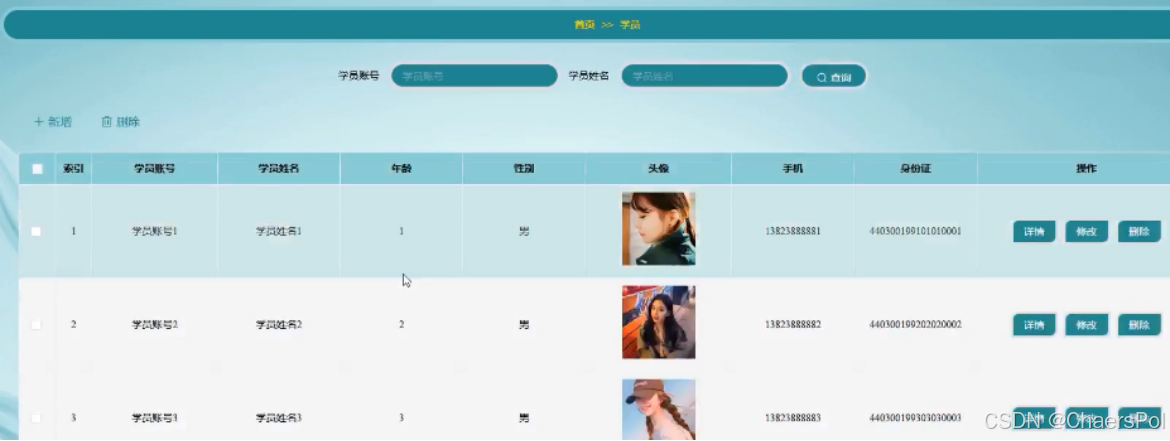
Task: Select the cell text 学员姓名1
Action: coord(279,231)
